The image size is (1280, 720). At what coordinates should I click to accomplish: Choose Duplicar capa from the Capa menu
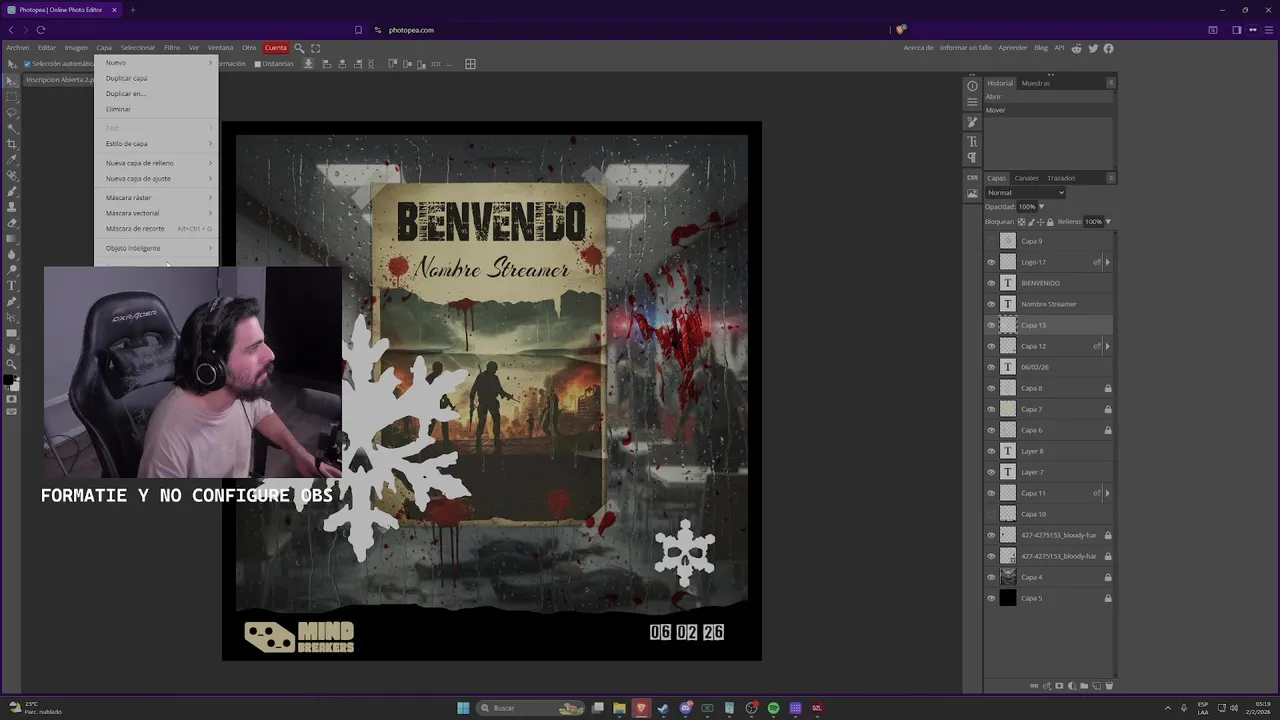(156, 78)
